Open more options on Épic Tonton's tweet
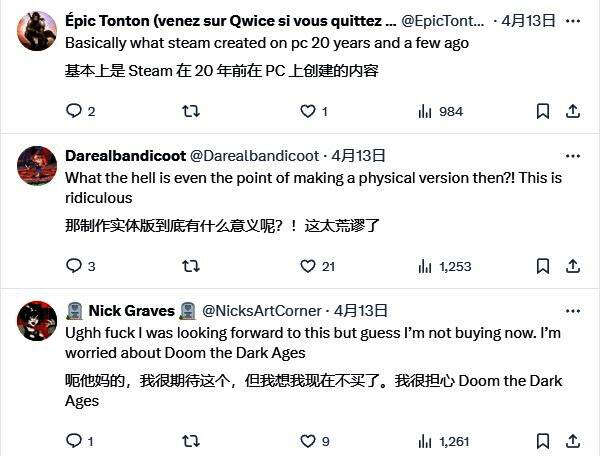This screenshot has width=603, height=456. [573, 20]
